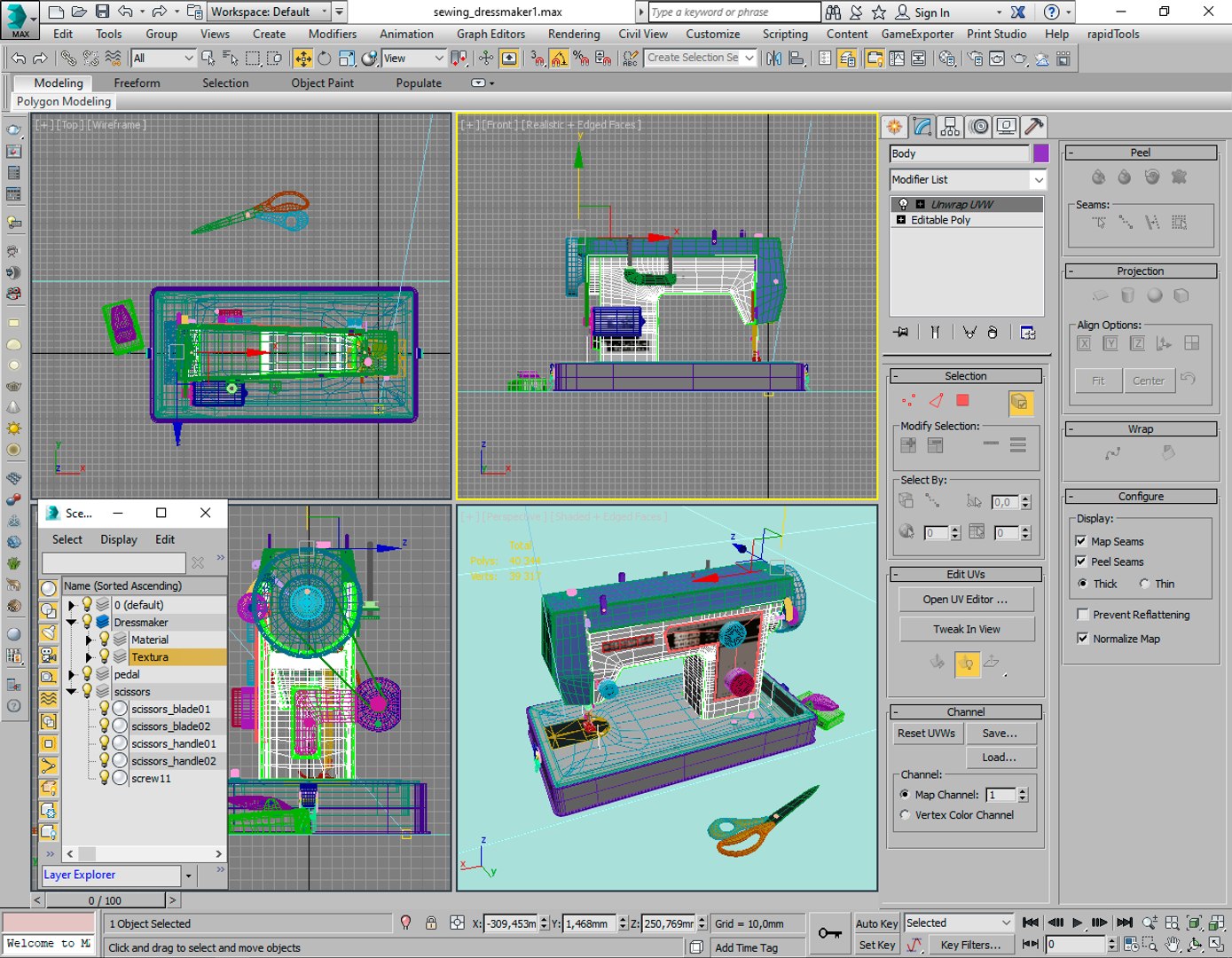The width and height of the screenshot is (1232, 958).
Task: Click Set Keys large key icon
Action: click(x=830, y=933)
